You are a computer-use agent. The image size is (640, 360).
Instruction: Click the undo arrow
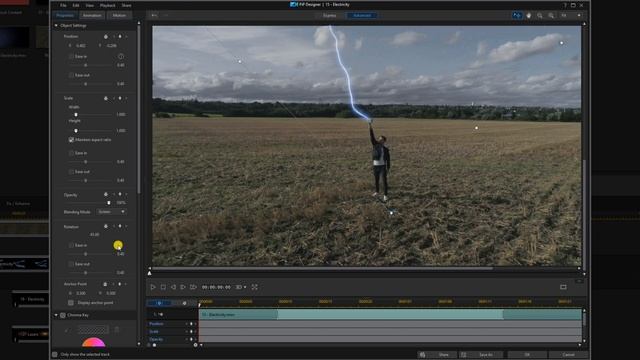pos(154,16)
